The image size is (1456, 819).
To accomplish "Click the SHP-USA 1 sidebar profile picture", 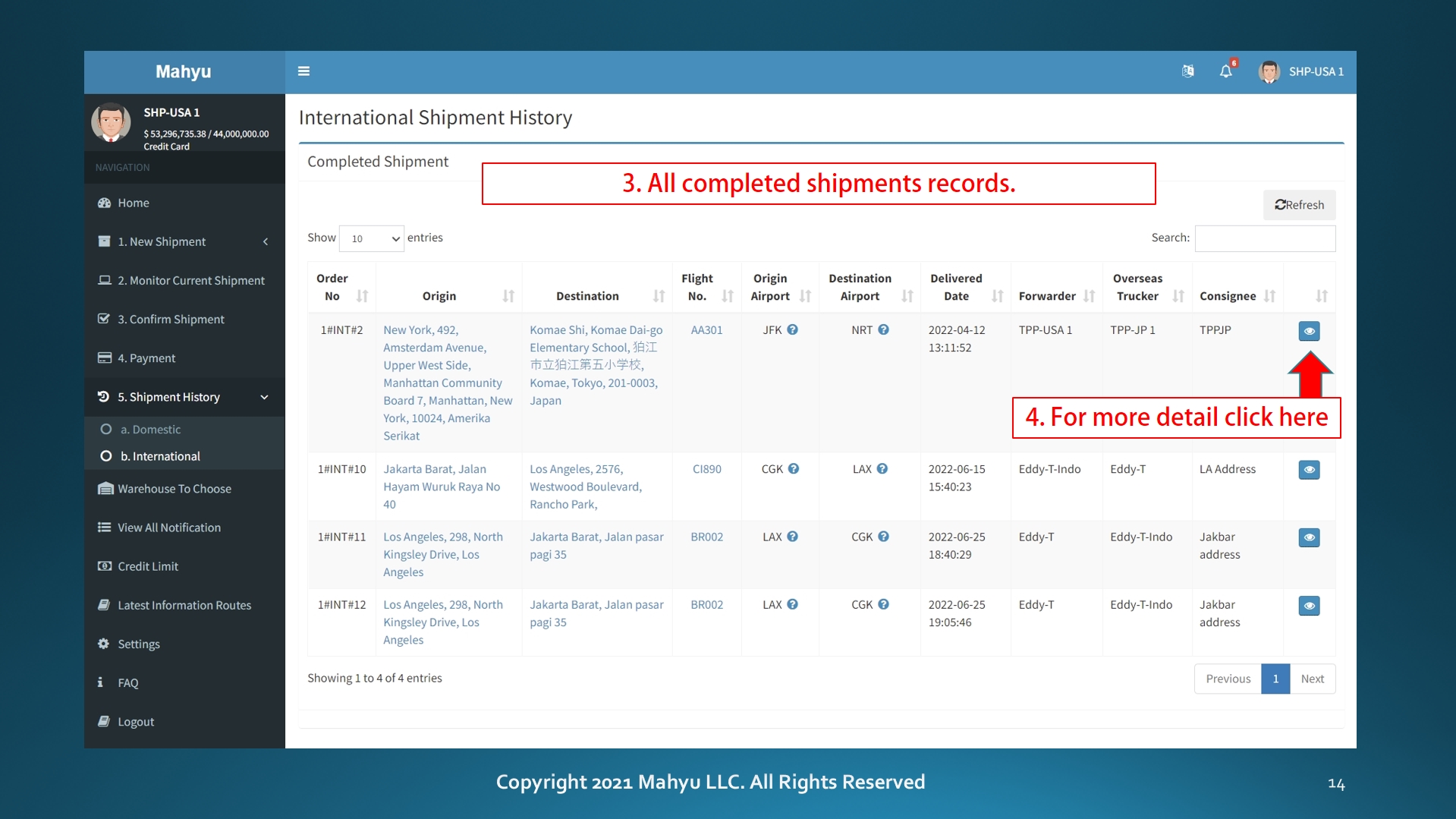I will click(111, 123).
